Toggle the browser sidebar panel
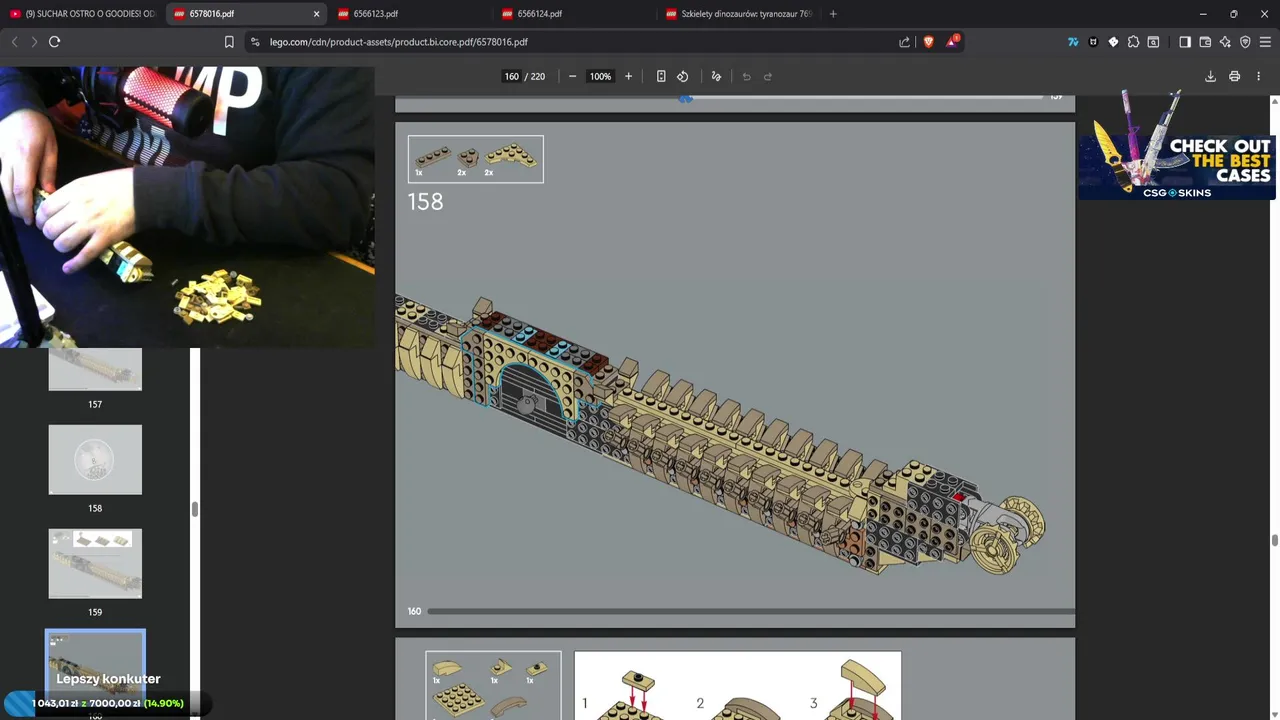Image resolution: width=1280 pixels, height=720 pixels. pos(1185,42)
